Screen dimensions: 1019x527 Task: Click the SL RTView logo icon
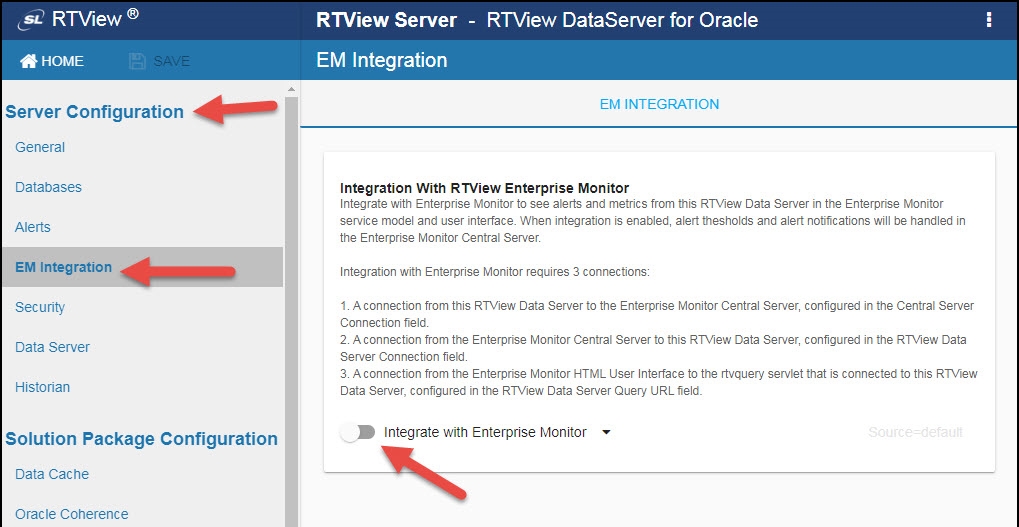tap(32, 19)
